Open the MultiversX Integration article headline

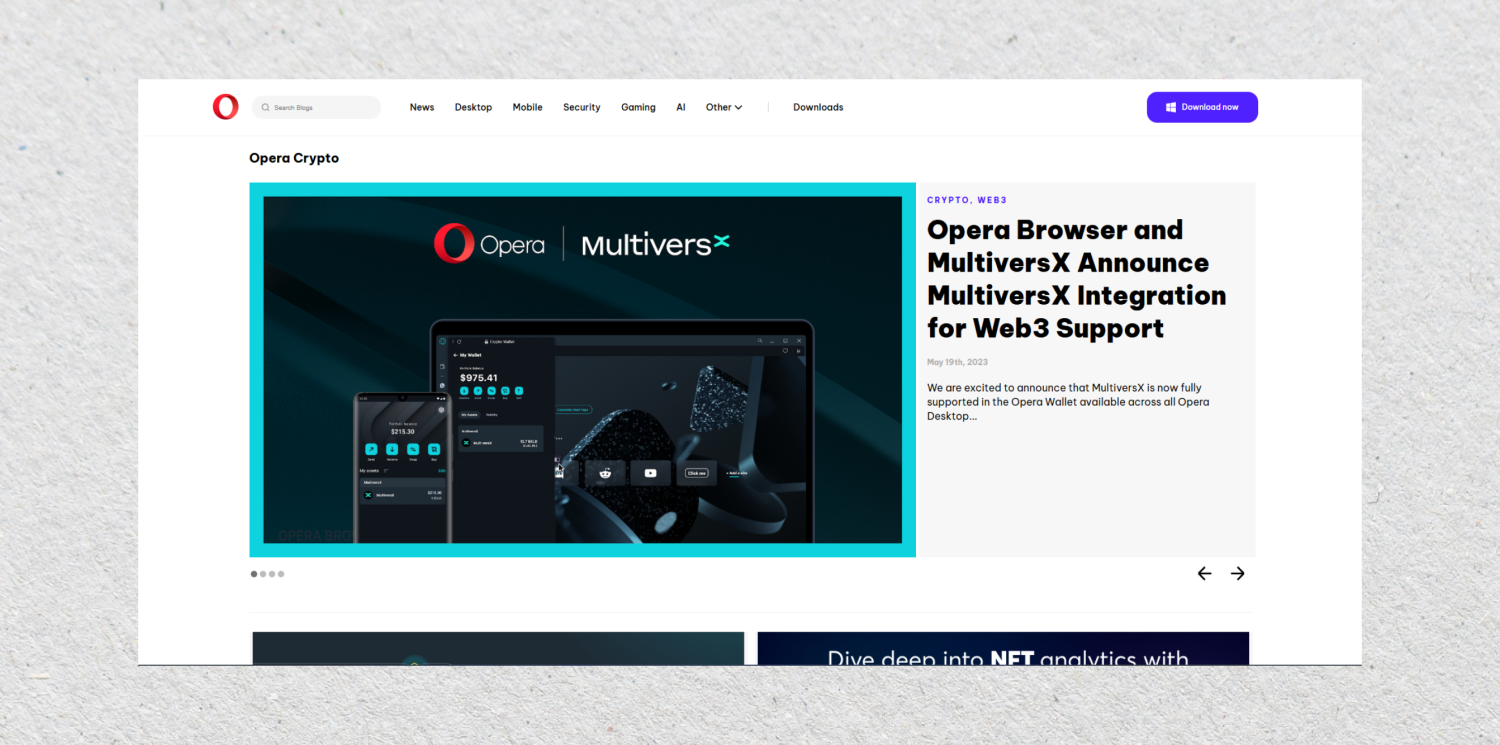click(1076, 279)
